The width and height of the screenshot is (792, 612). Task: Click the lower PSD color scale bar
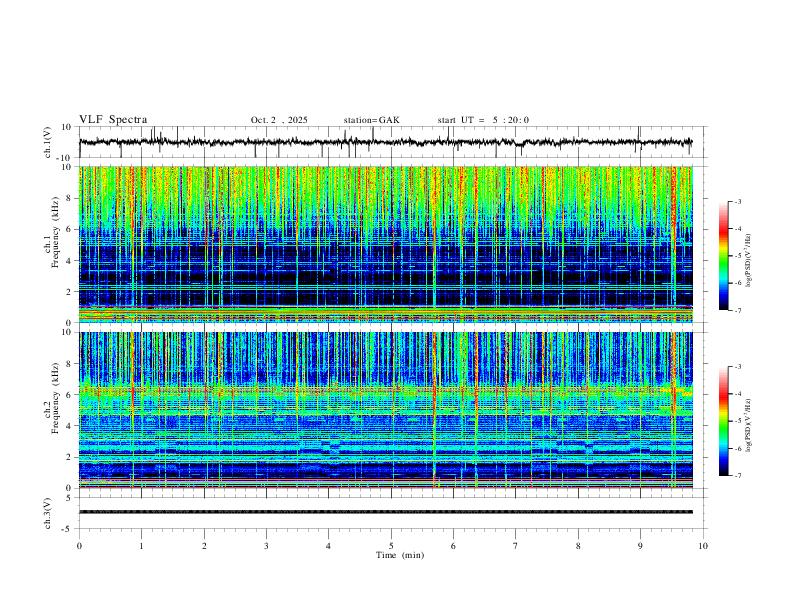tap(724, 421)
